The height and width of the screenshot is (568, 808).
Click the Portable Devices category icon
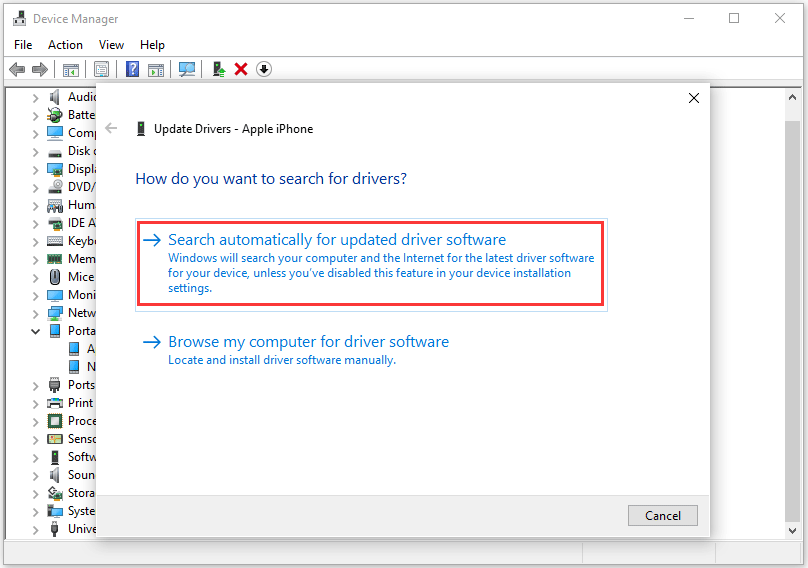coord(55,330)
